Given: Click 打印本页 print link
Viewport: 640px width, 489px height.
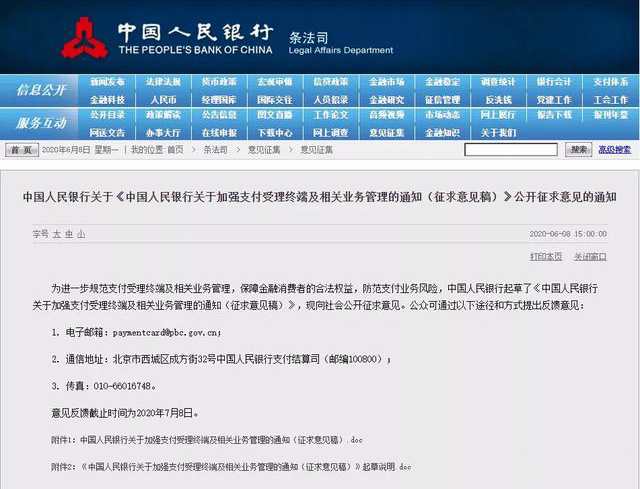Looking at the screenshot, I should 546,256.
